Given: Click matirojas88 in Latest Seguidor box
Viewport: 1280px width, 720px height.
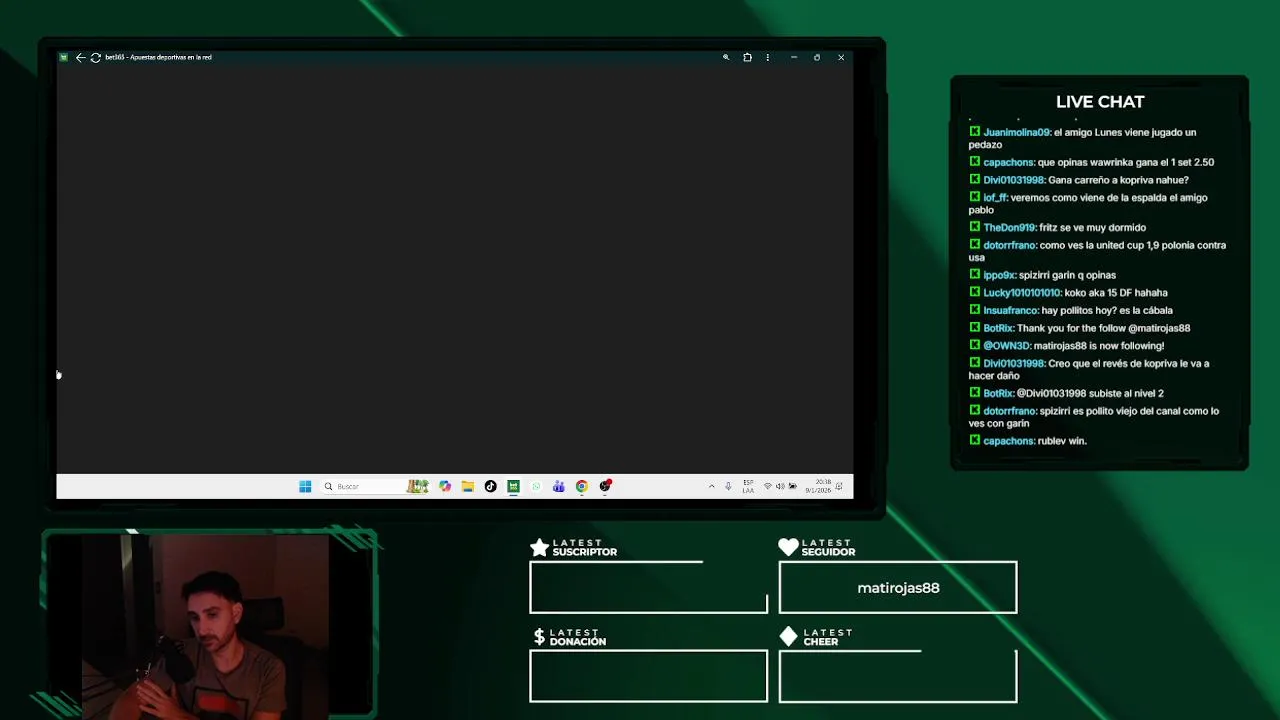Looking at the screenshot, I should tap(898, 588).
